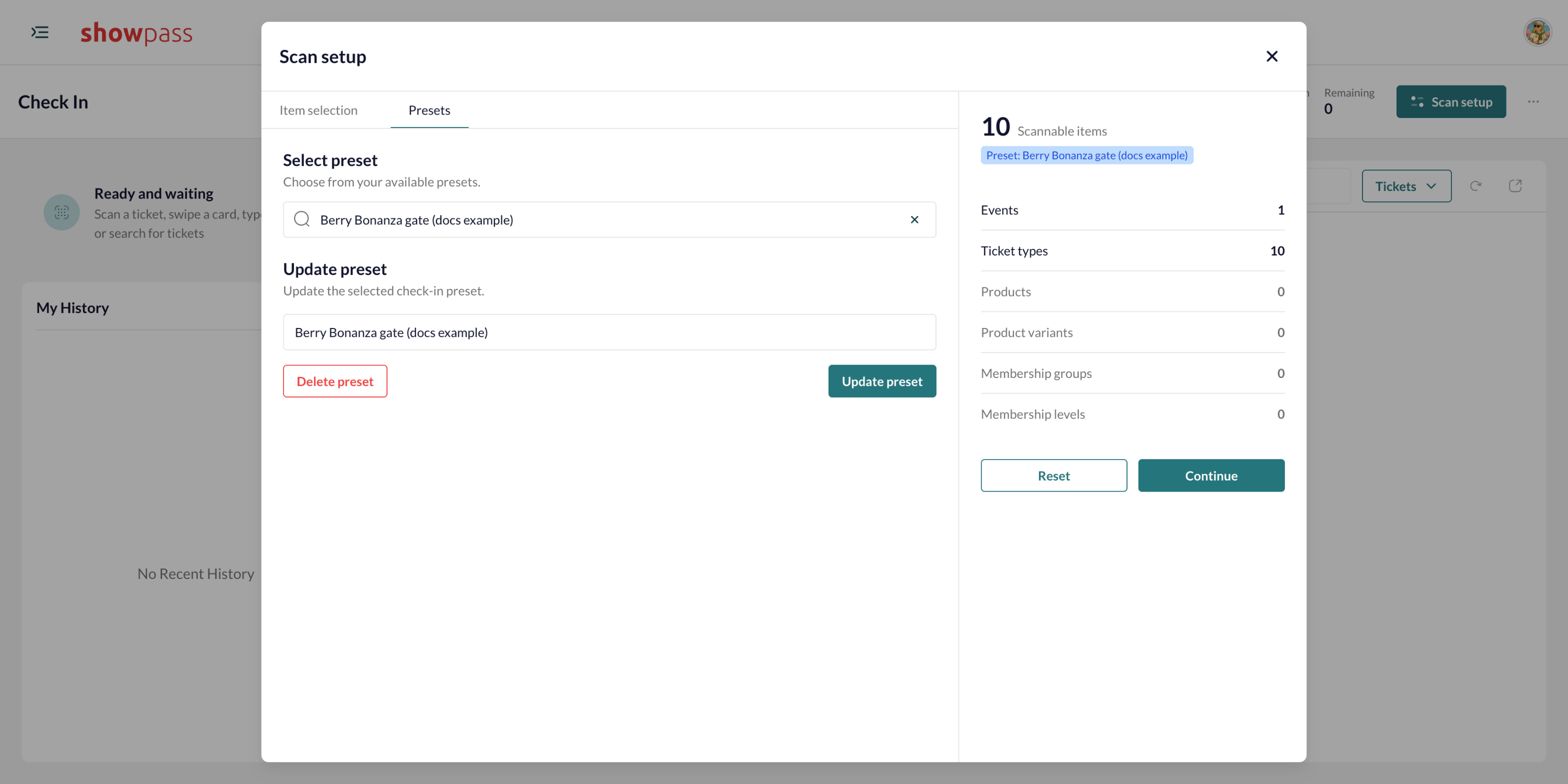Edit the Update preset name field
This screenshot has width=1568, height=784.
click(609, 332)
